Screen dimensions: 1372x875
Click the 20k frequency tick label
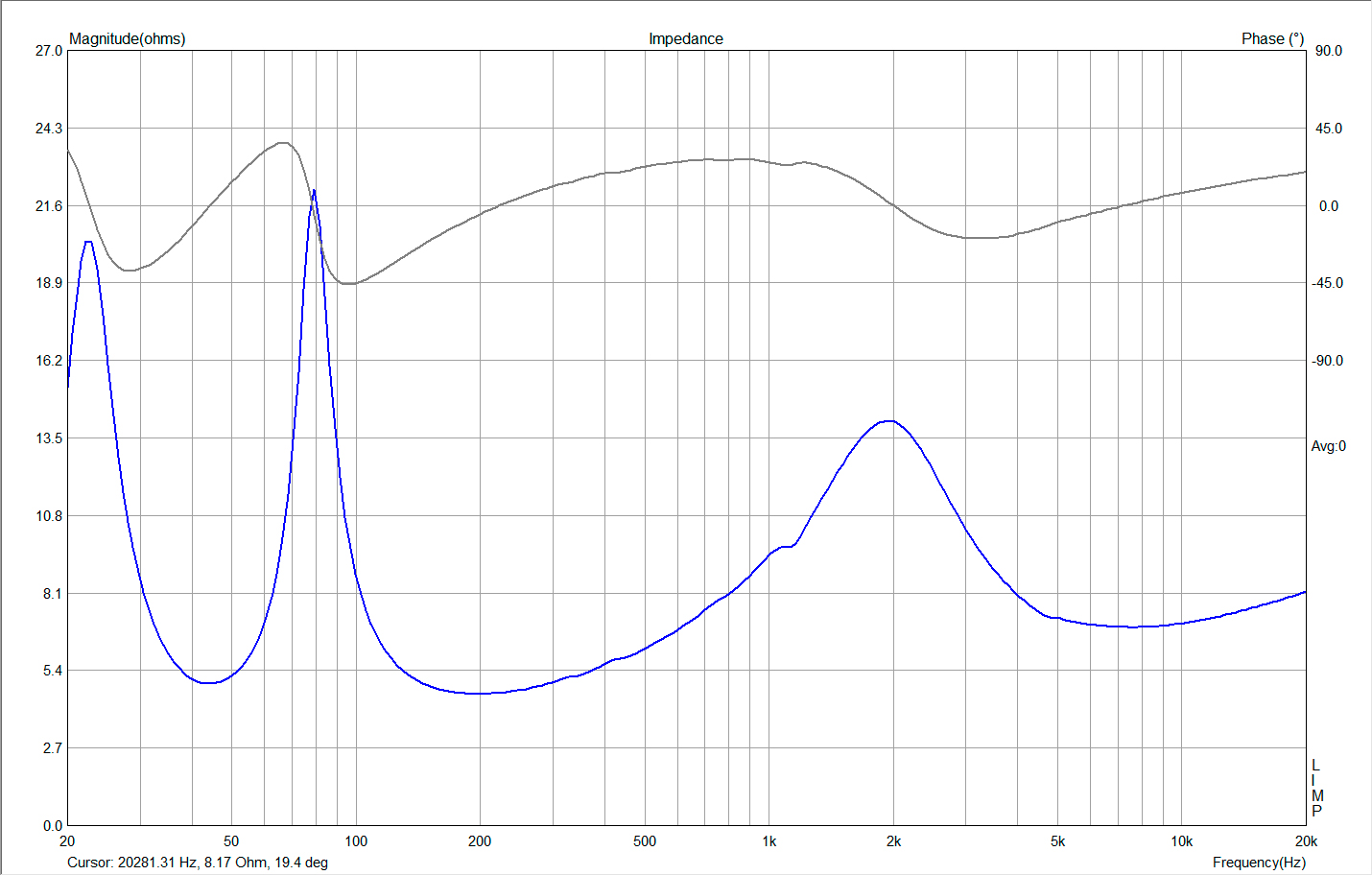pyautogui.click(x=1306, y=841)
